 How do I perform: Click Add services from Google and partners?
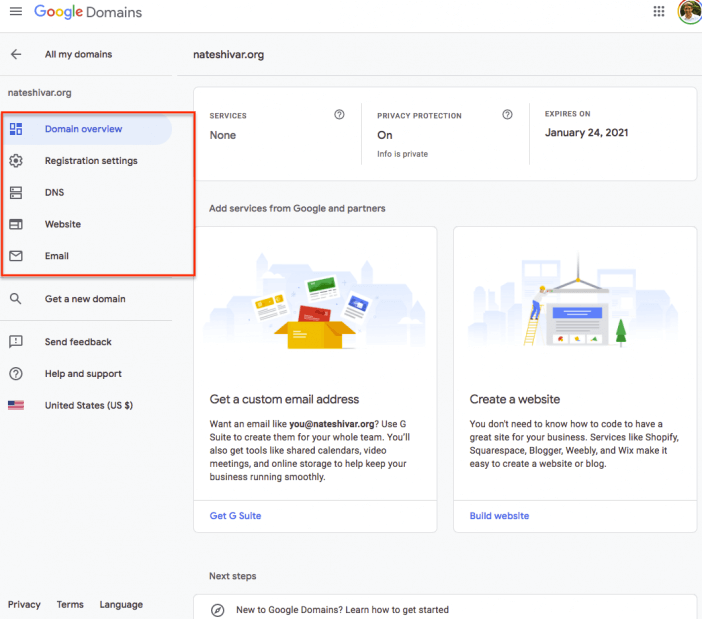tap(297, 209)
